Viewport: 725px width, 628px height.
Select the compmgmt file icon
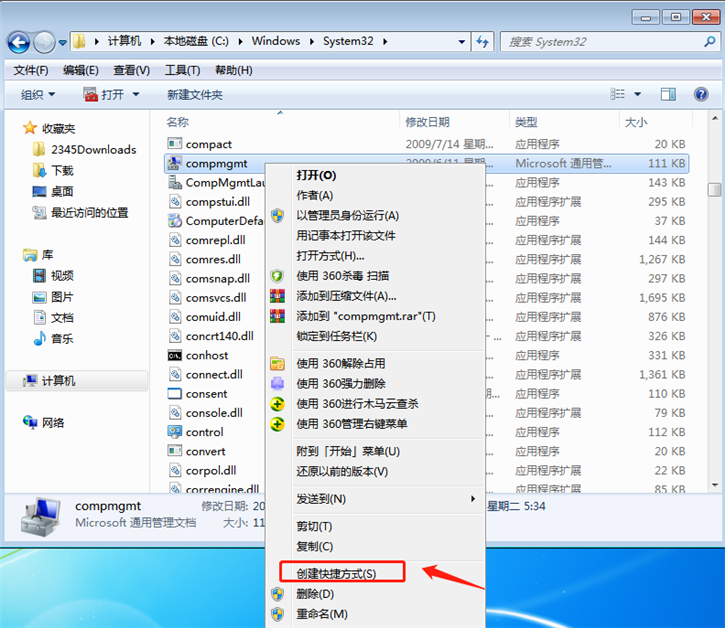coord(174,163)
